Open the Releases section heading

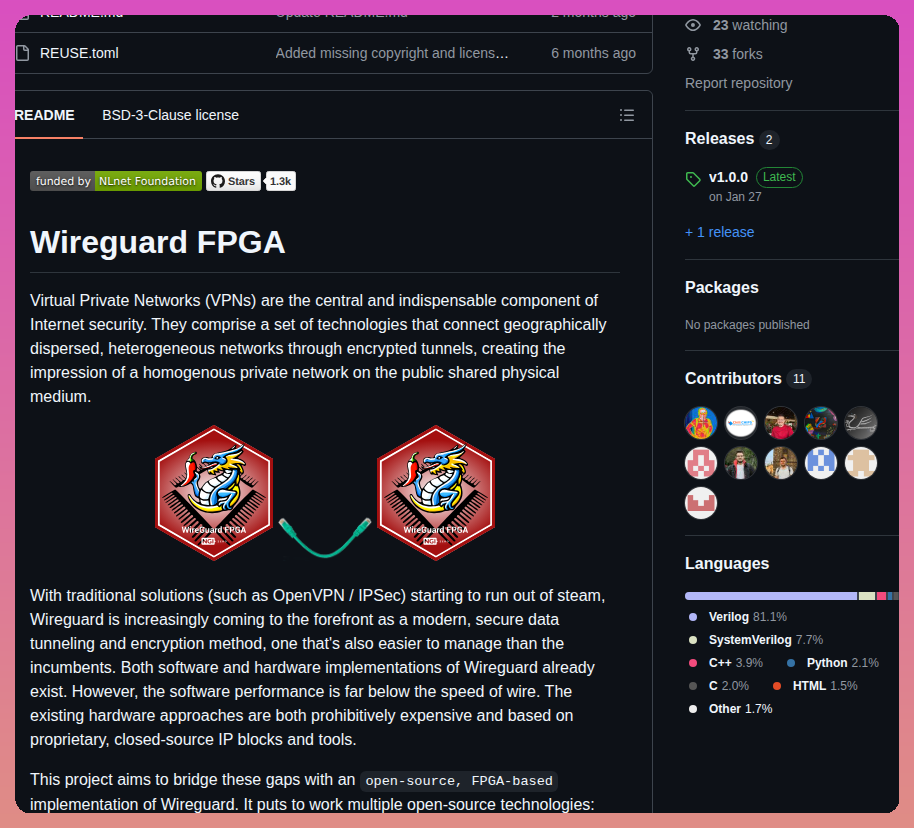point(719,139)
